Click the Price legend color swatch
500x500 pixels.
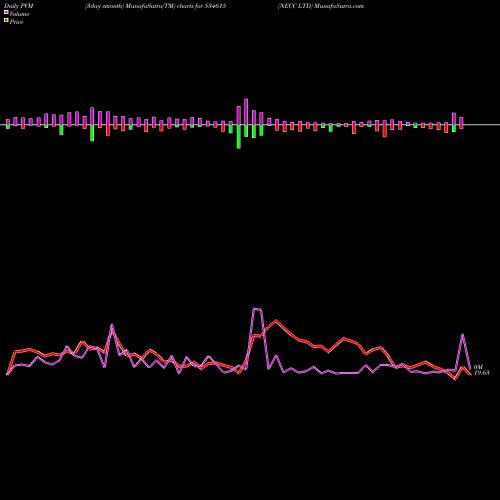(6, 21)
